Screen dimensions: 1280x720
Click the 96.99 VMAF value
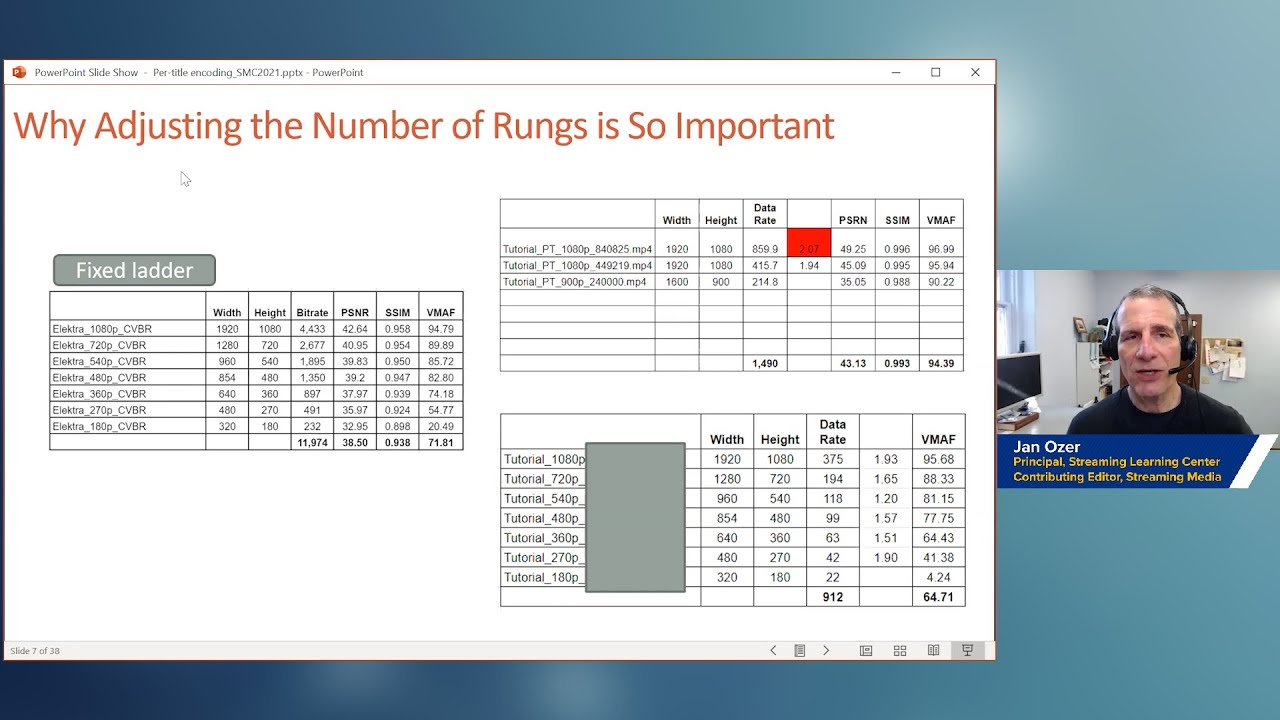click(941, 249)
